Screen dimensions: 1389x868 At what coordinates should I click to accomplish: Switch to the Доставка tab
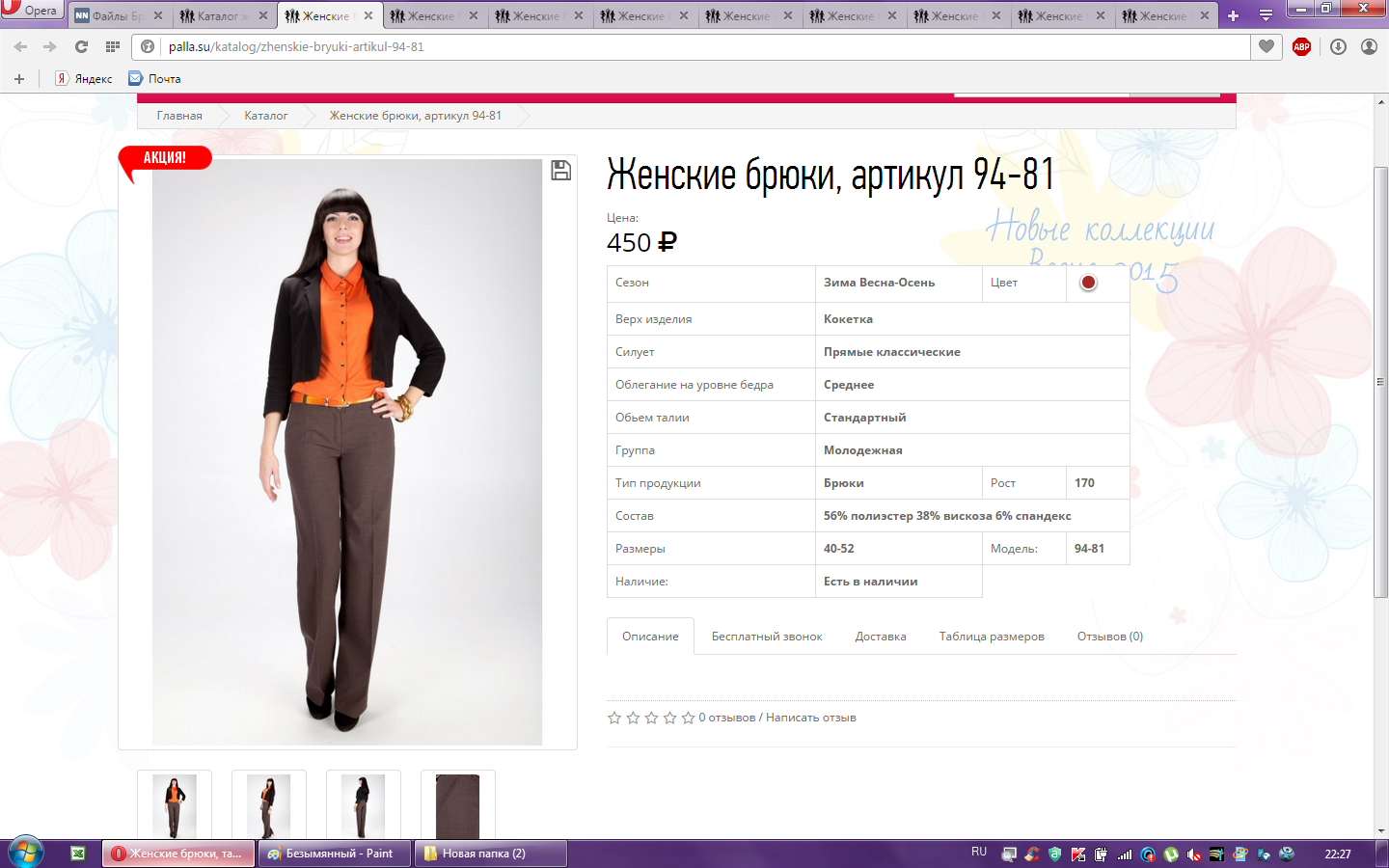coord(880,637)
